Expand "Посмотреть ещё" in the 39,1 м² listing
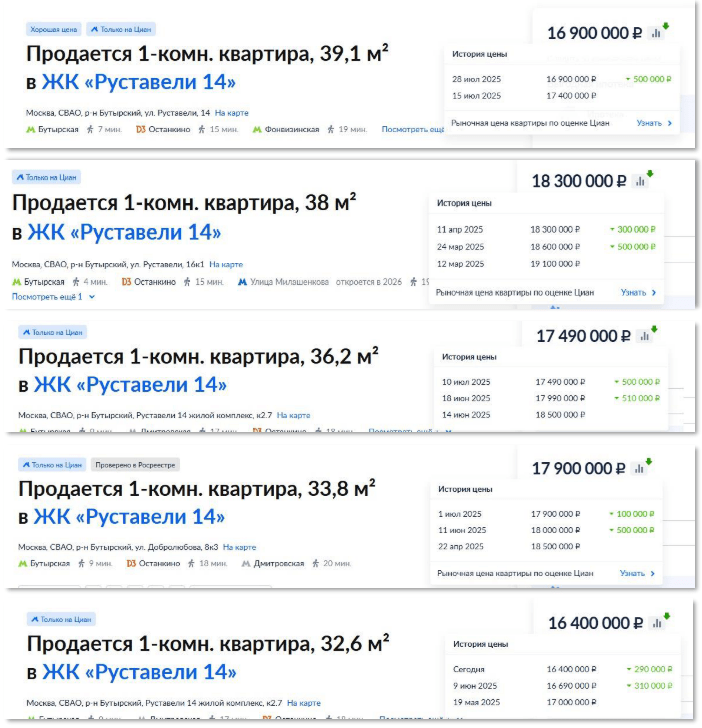This screenshot has height=728, width=702. [414, 129]
